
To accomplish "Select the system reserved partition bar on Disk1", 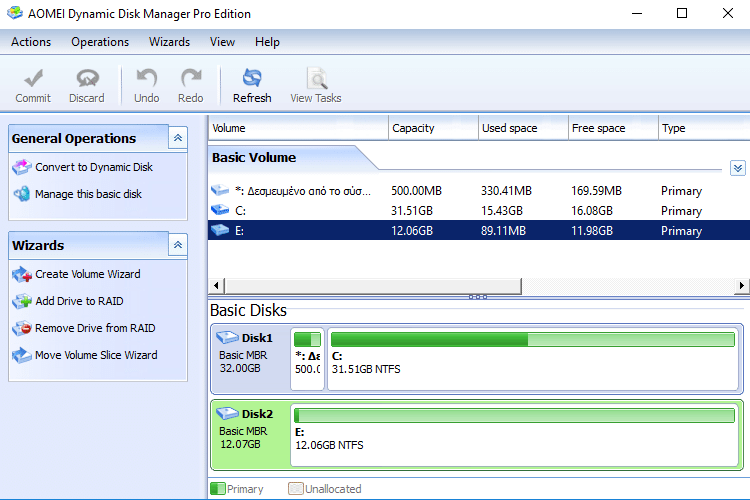I will click(x=307, y=339).
